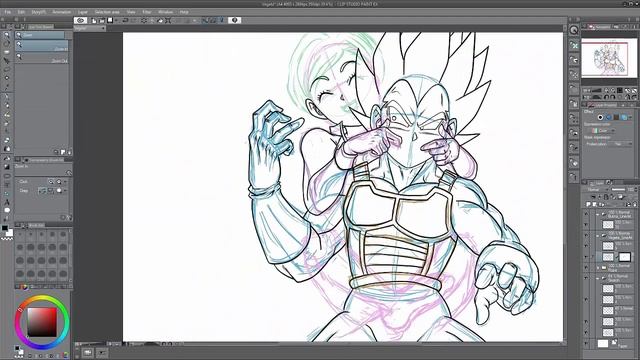Viewport: 640px width, 360px height.
Task: Collapse the Bulma_LineArt layer folder
Action: [x=598, y=214]
